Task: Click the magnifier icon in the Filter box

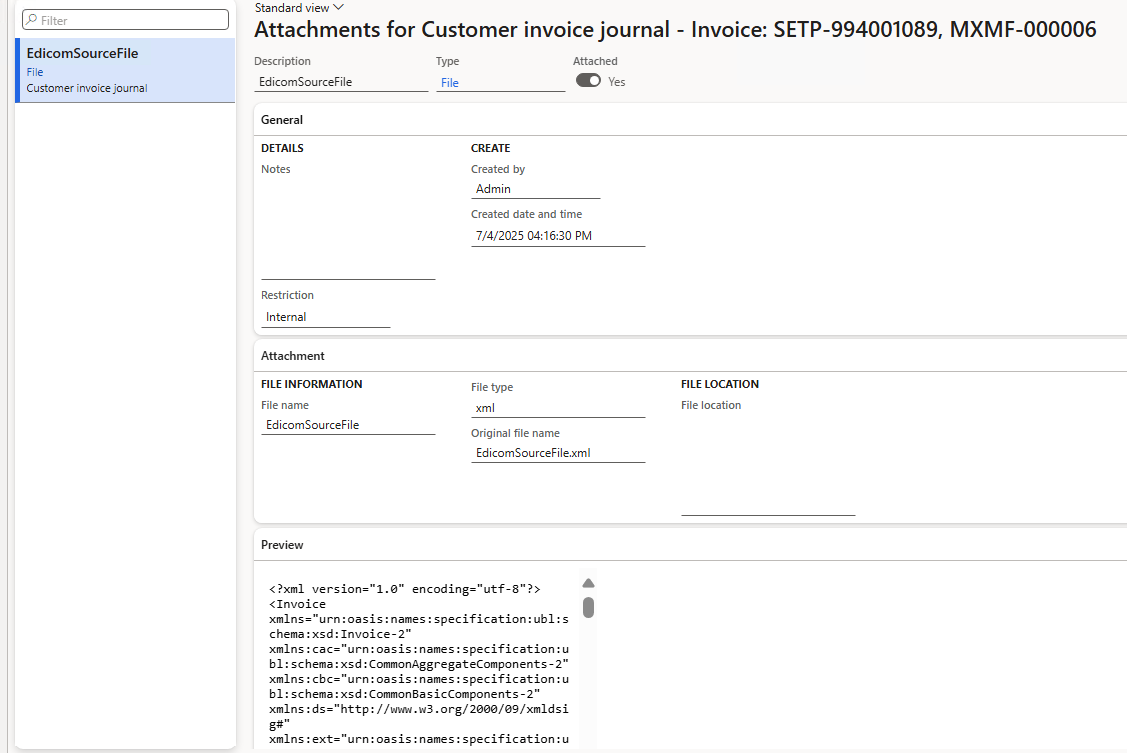Action: tap(32, 20)
